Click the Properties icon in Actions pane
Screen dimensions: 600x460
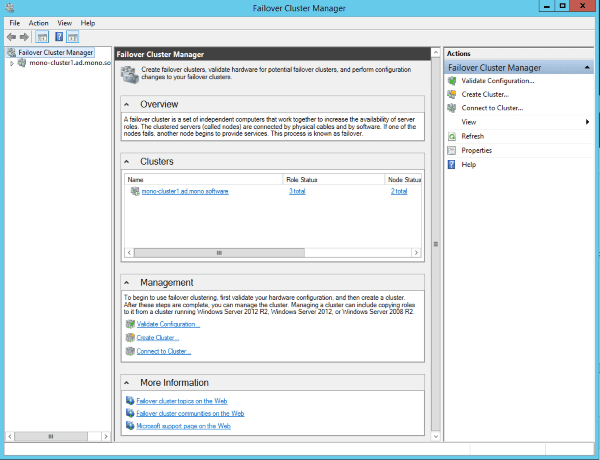tap(452, 150)
